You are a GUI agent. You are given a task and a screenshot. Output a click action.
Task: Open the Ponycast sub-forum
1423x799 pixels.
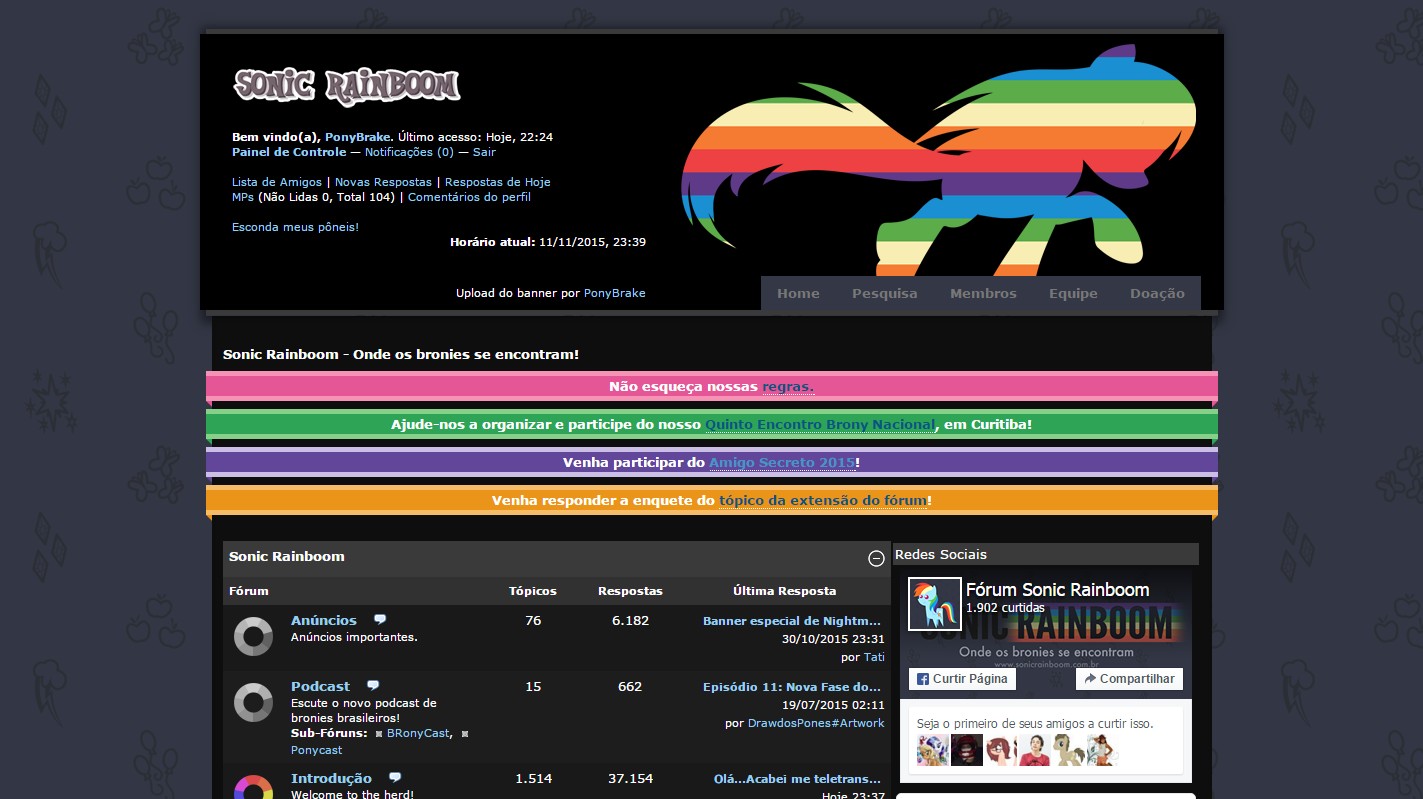(x=316, y=750)
